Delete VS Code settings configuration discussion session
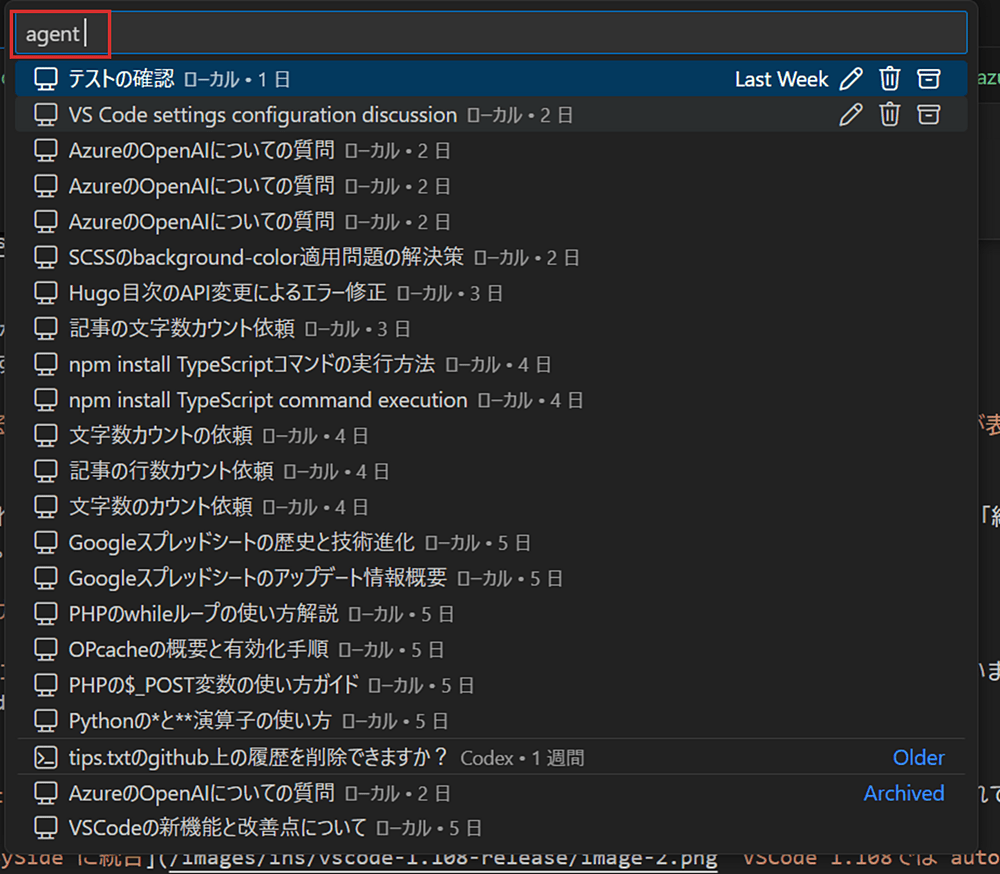The height and width of the screenshot is (874, 1000). click(x=890, y=114)
